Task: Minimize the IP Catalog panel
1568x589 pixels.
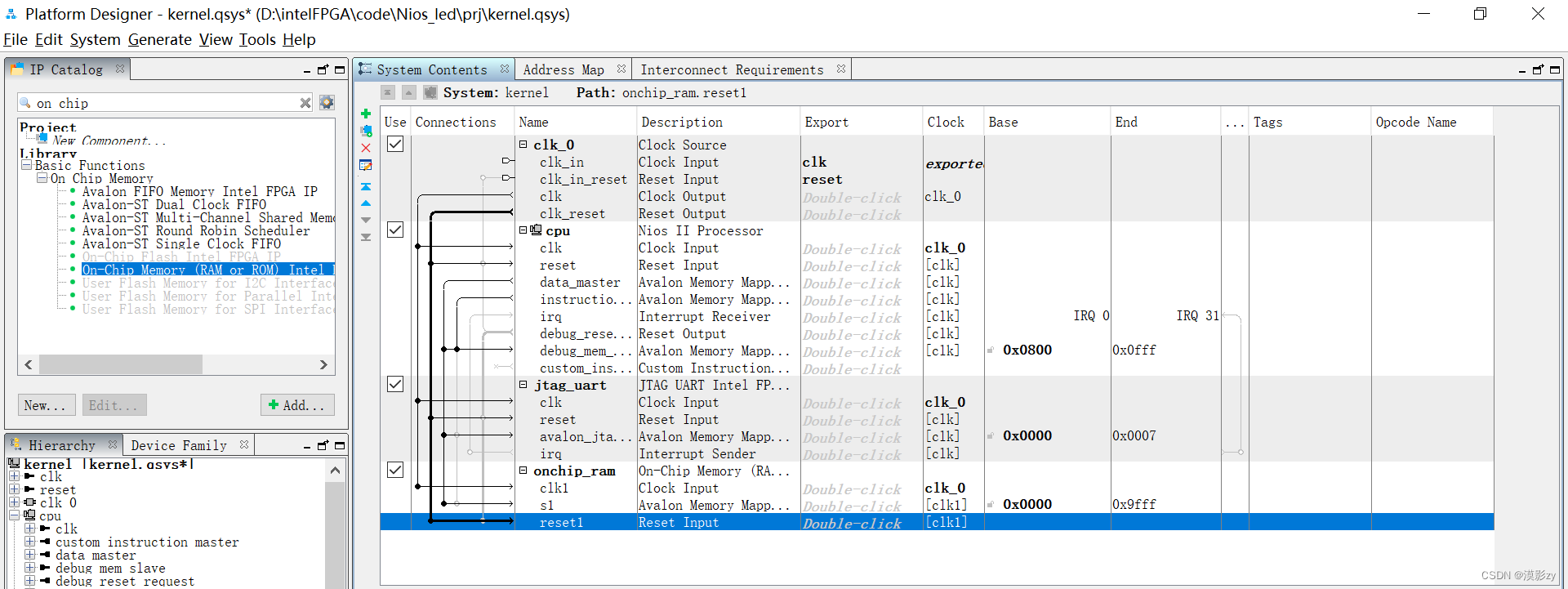Action: [x=307, y=70]
